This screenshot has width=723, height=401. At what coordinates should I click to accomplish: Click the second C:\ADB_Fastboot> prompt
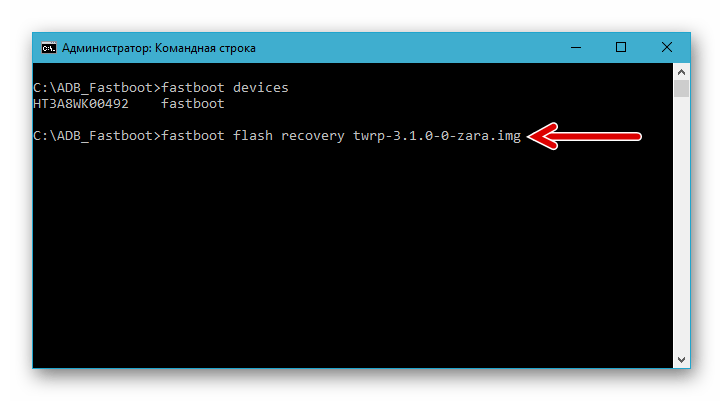[97, 136]
